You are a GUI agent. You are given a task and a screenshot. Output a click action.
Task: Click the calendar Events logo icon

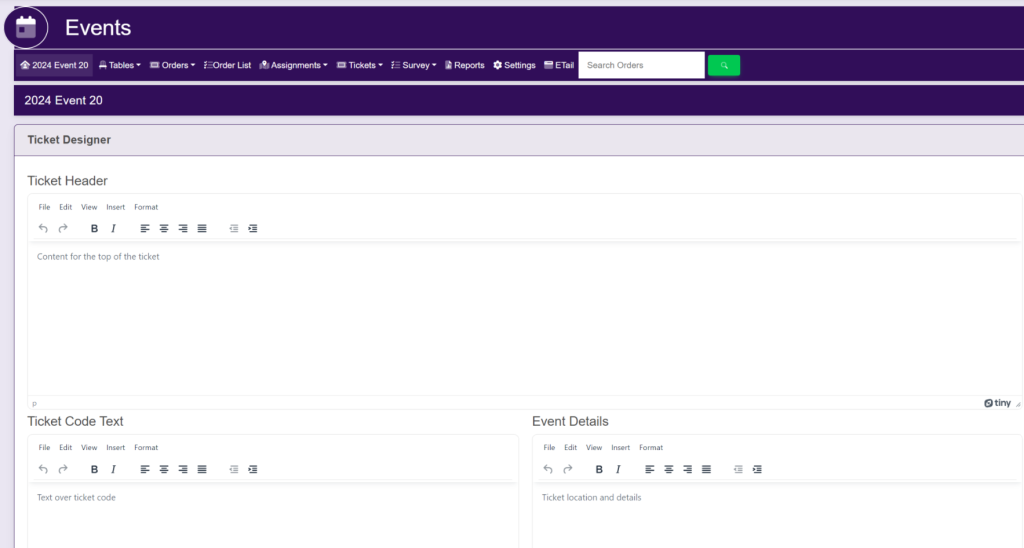tap(26, 27)
